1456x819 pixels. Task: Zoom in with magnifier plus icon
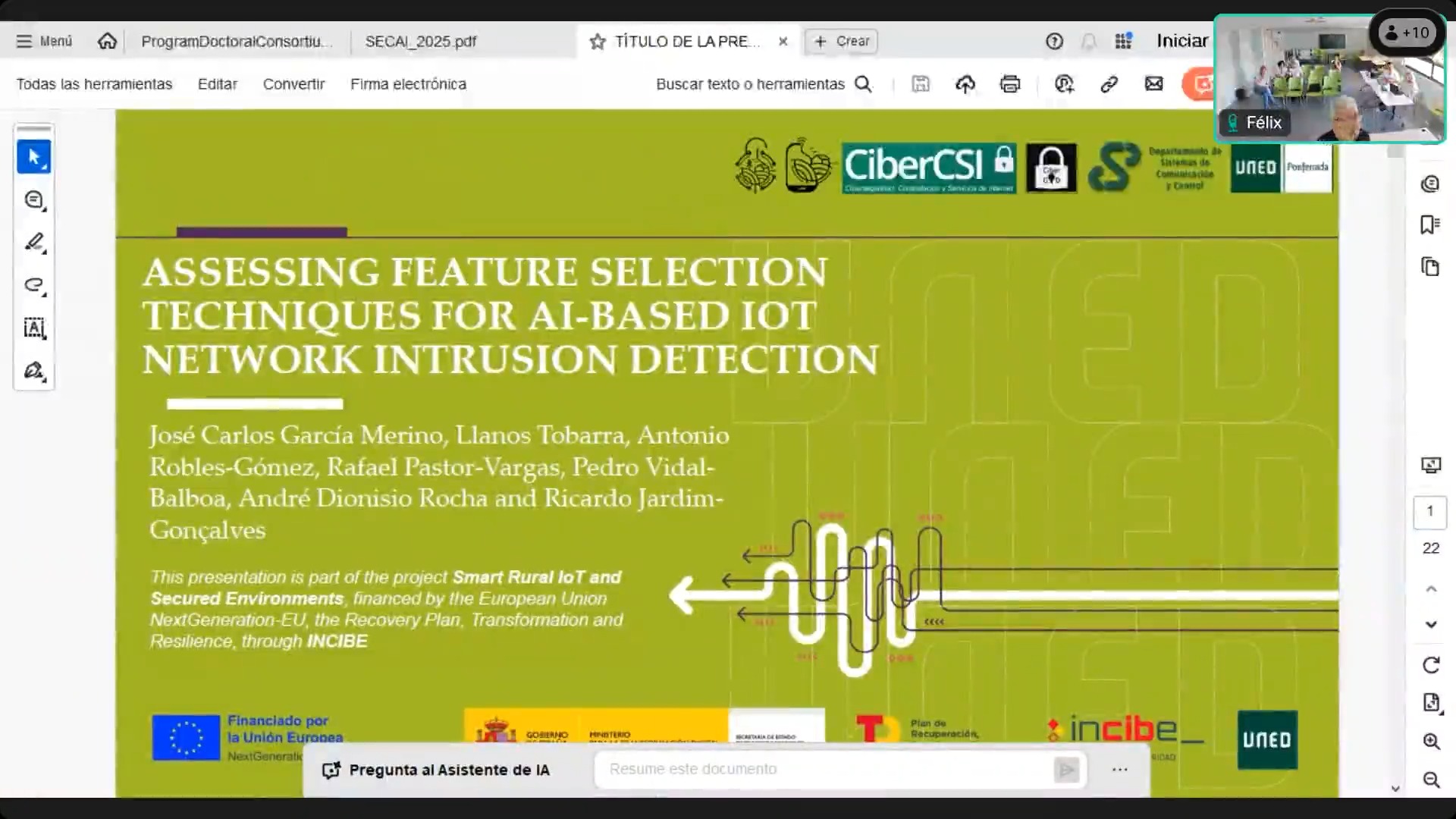click(1431, 742)
